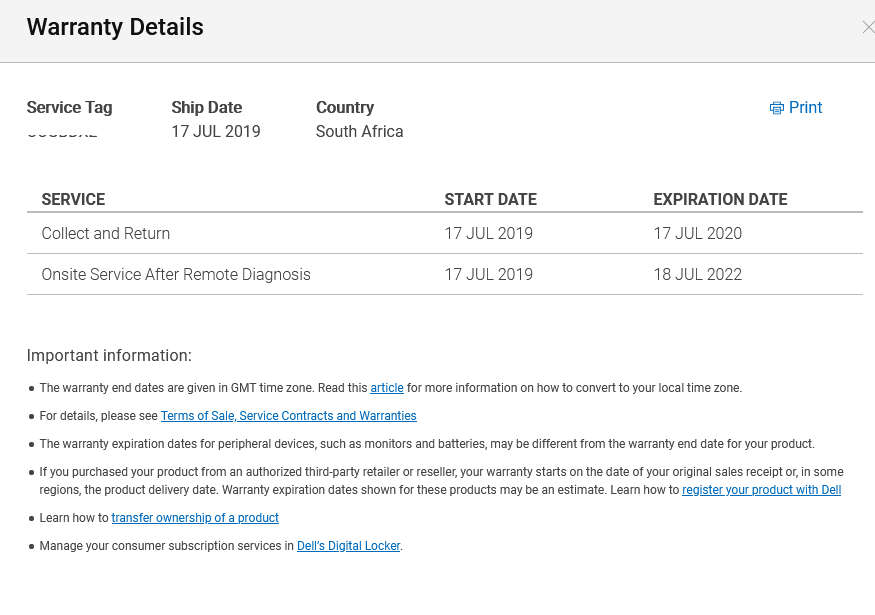Image resolution: width=875 pixels, height=615 pixels.
Task: Open Terms of Sale, Service Contracts link
Action: coord(288,416)
